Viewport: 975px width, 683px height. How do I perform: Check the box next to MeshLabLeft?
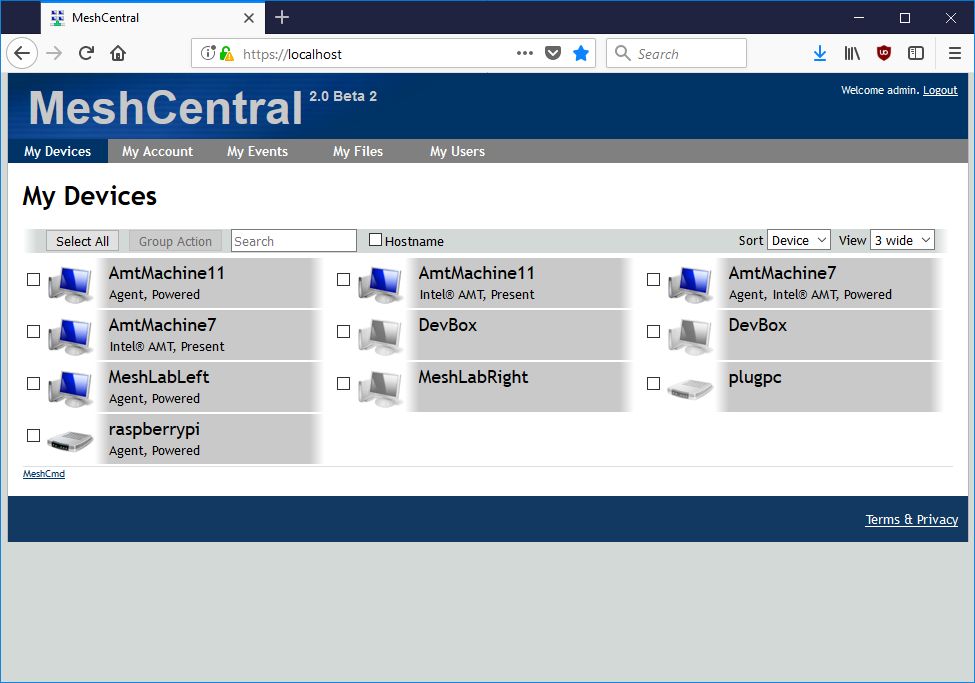coord(33,384)
